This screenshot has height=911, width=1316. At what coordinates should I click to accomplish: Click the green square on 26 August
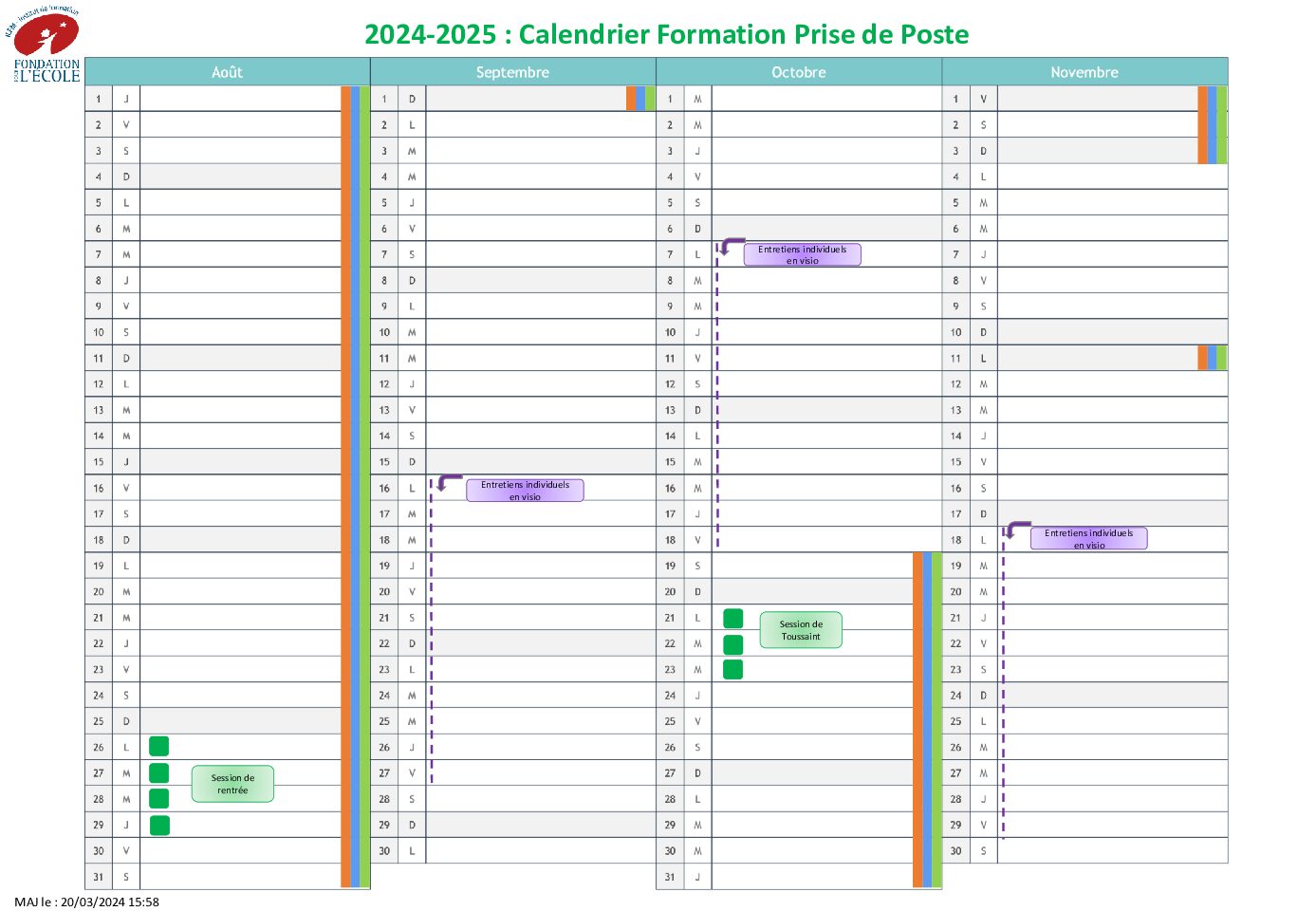pyautogui.click(x=159, y=746)
